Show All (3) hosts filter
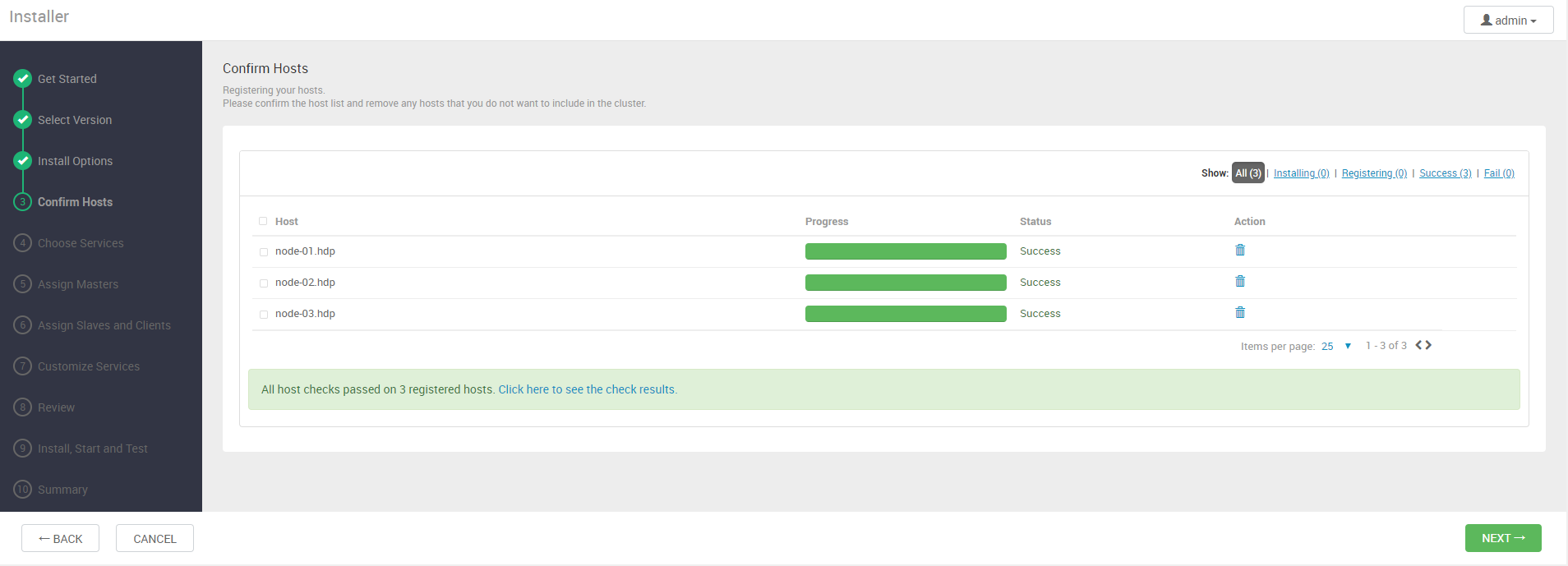Screen dimensions: 1568x566 point(1247,173)
